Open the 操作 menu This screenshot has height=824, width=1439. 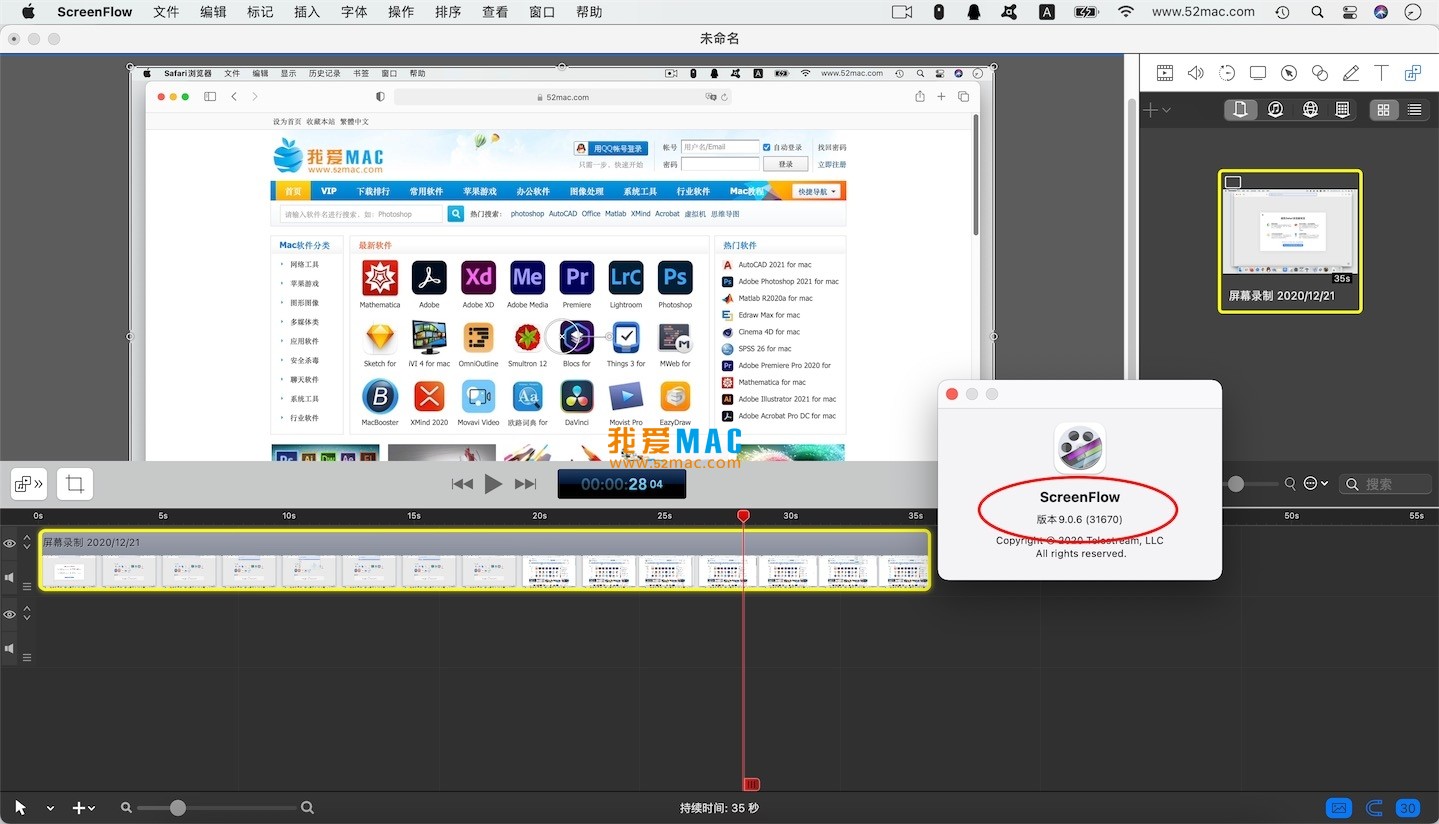tap(401, 12)
